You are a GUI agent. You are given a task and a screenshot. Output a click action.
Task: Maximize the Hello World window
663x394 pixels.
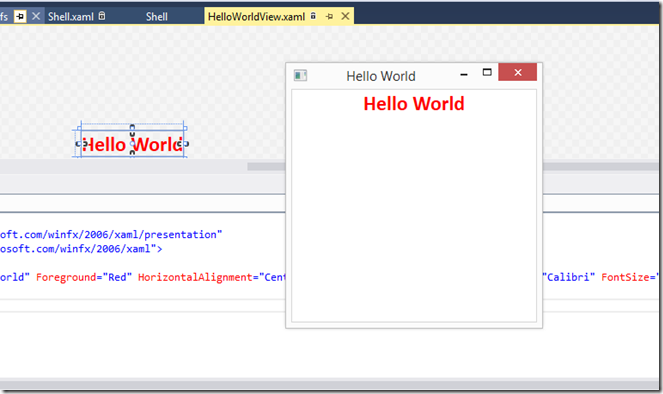(x=487, y=72)
